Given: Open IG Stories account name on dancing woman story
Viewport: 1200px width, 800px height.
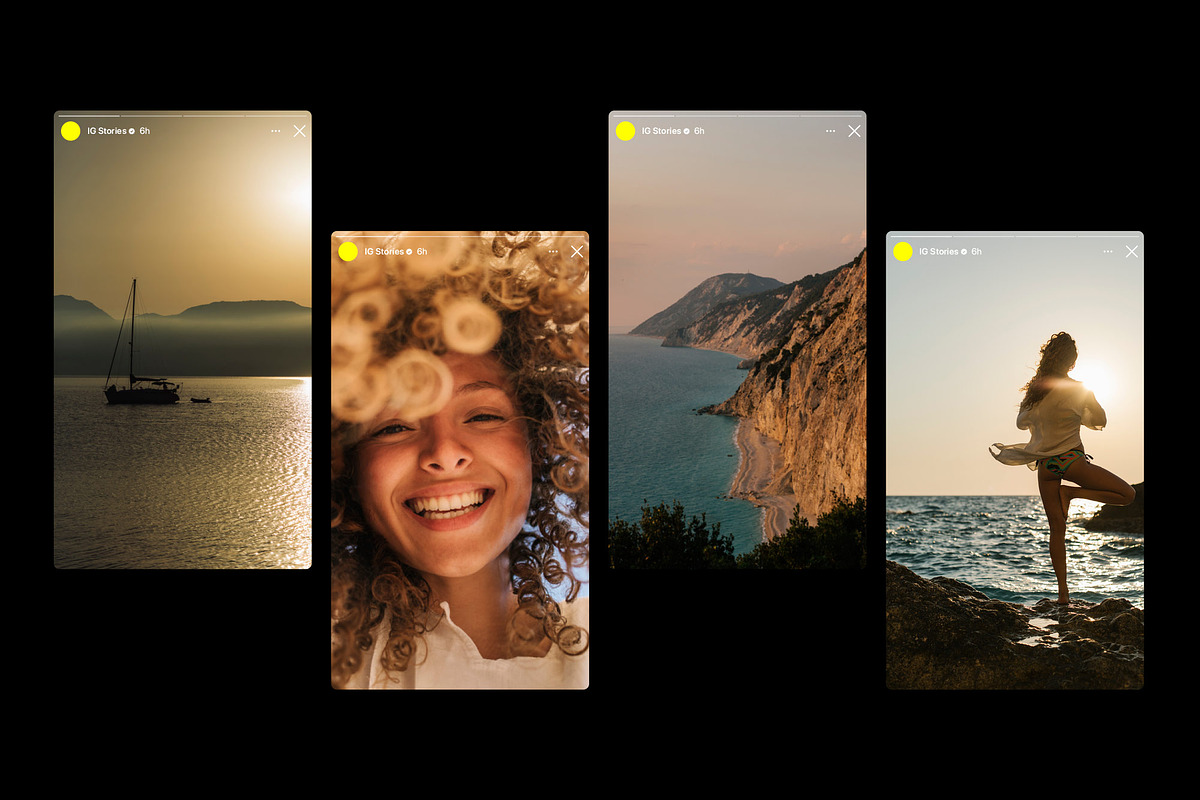Looking at the screenshot, I should 939,252.
